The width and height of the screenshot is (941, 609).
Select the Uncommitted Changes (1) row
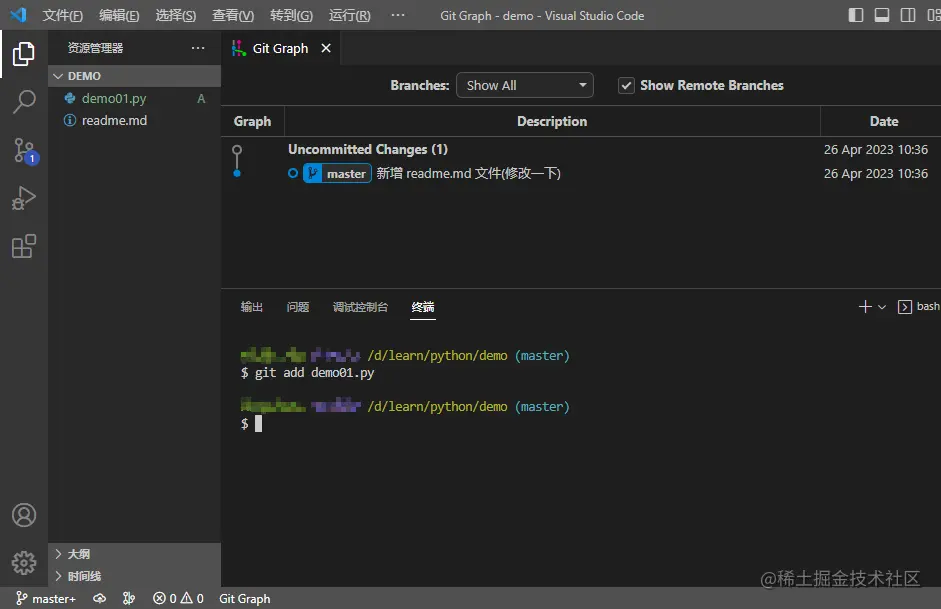click(581, 149)
